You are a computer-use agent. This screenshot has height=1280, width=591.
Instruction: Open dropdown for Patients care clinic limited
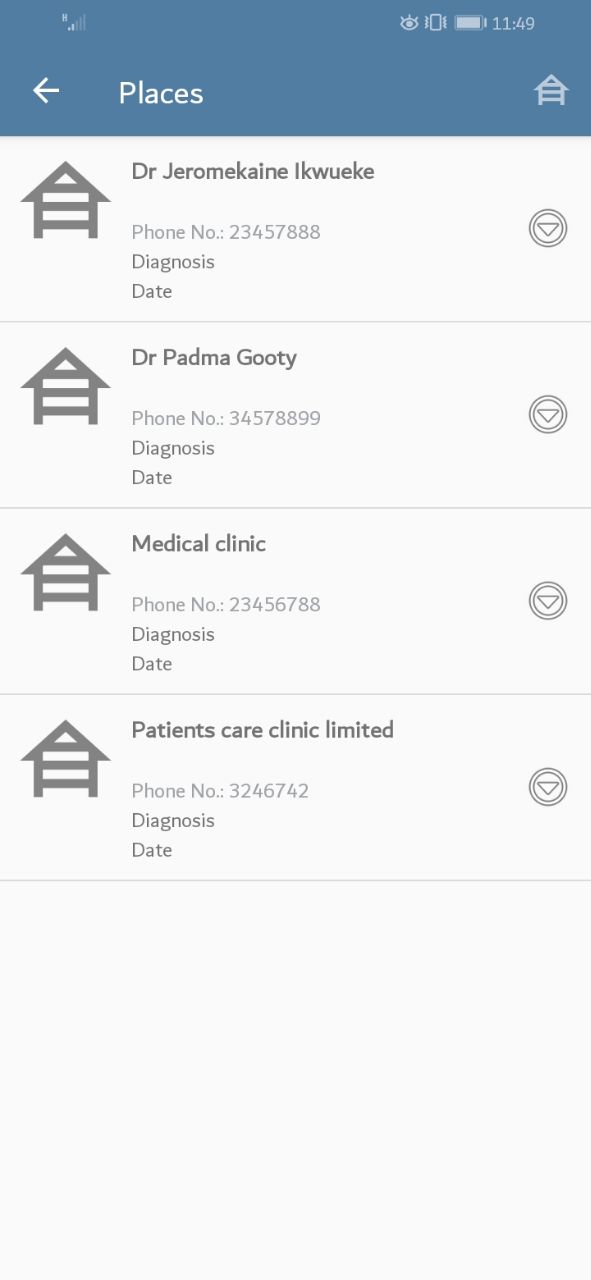point(548,787)
